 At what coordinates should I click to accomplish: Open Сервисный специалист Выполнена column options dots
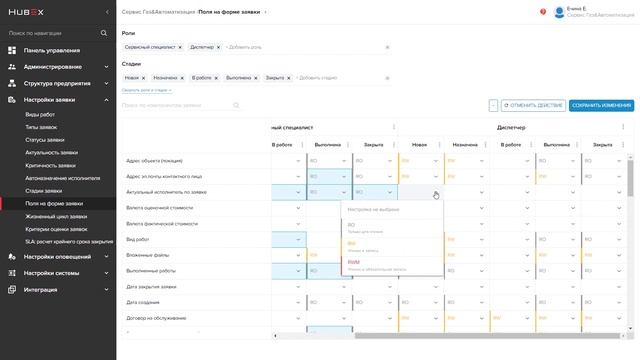(x=348, y=144)
